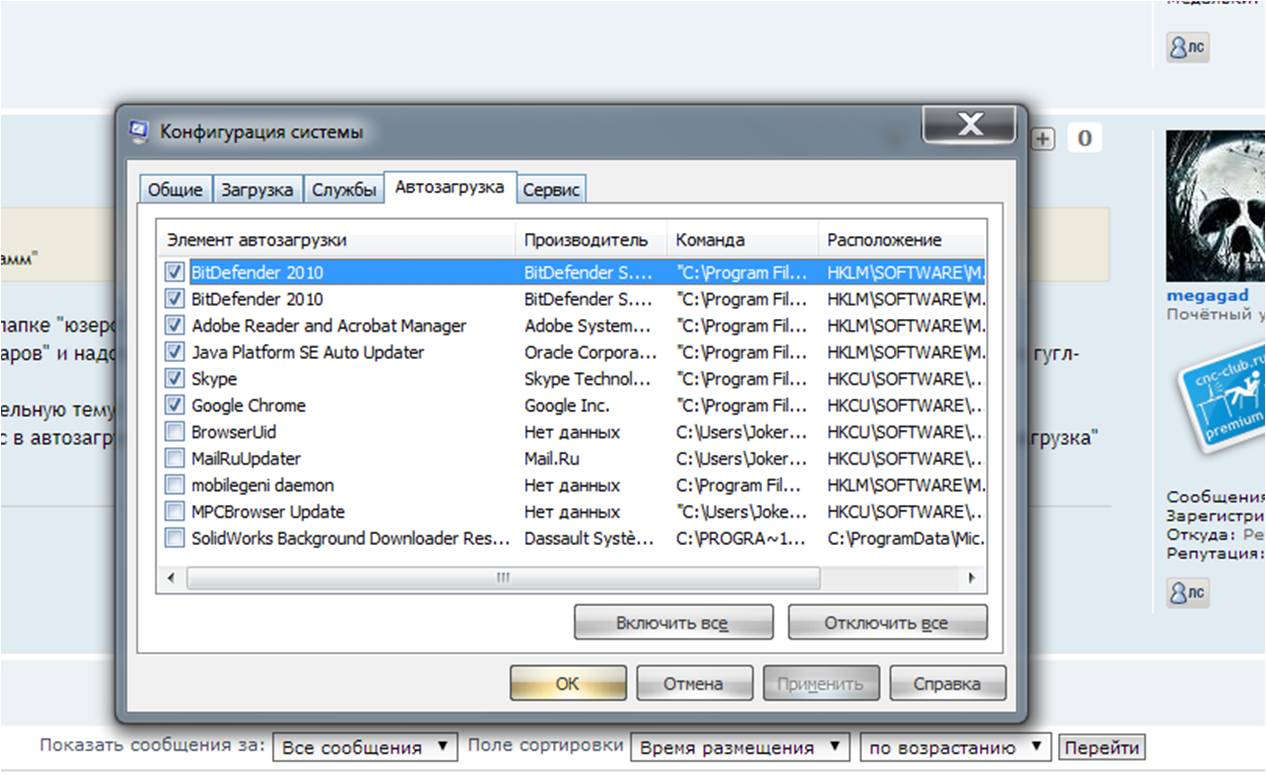Switch to the Загрузка tab
The height and width of the screenshot is (782, 1266).
(257, 190)
